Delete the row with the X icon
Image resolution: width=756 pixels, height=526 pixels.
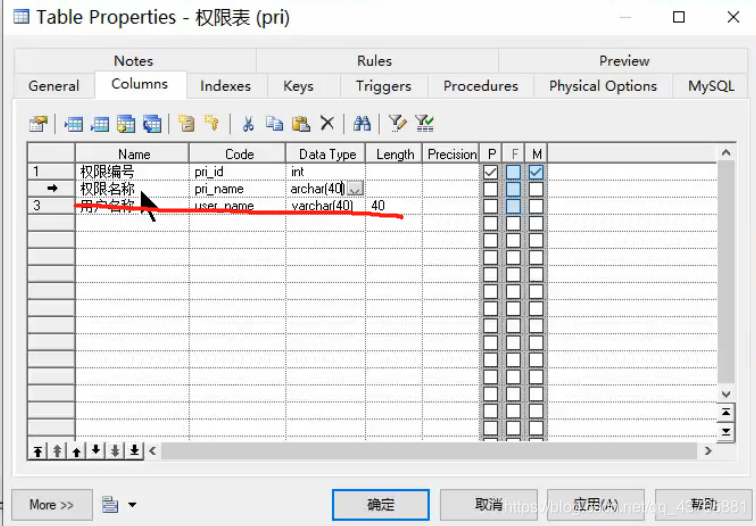coord(327,123)
